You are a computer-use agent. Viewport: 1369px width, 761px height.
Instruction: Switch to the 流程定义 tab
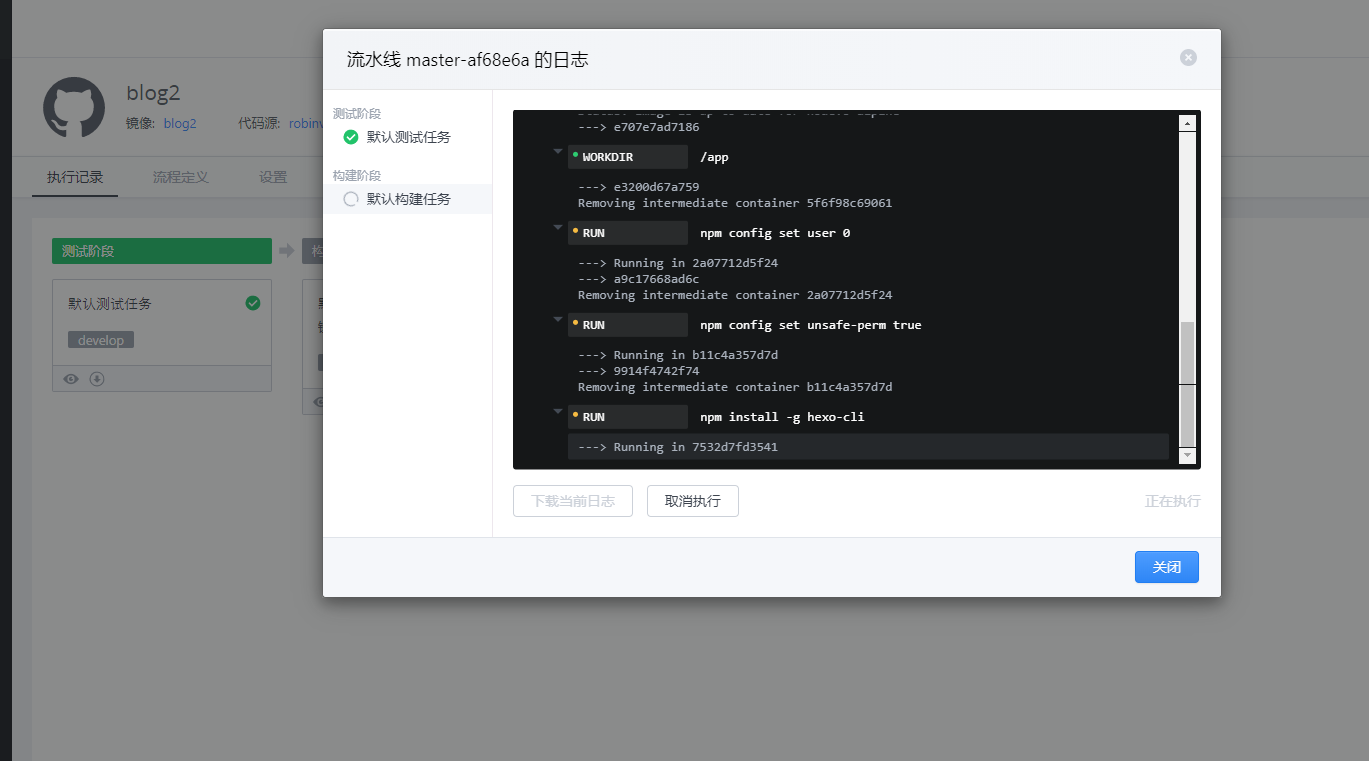pyautogui.click(x=180, y=176)
